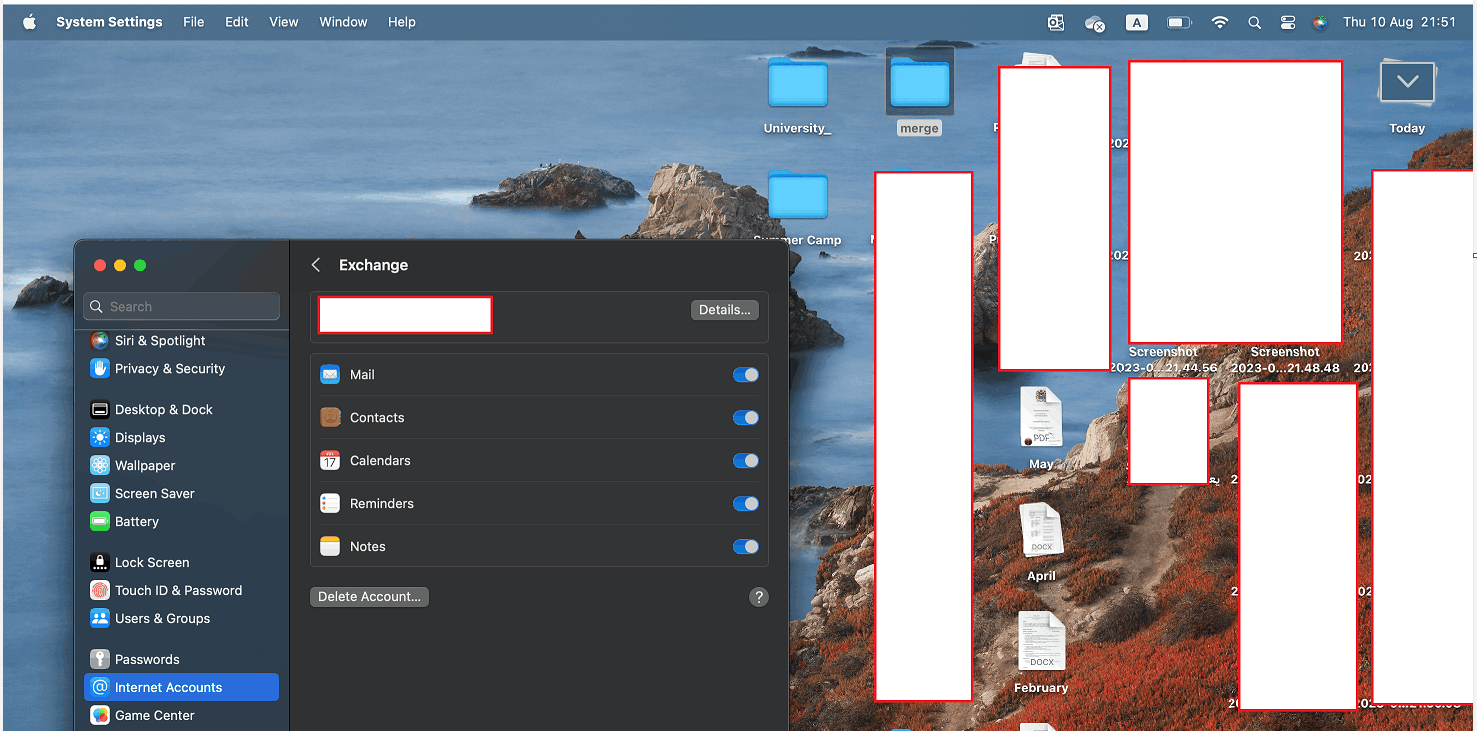Open Passwords settings
Viewport: 1477px width, 731px height.
(134, 660)
